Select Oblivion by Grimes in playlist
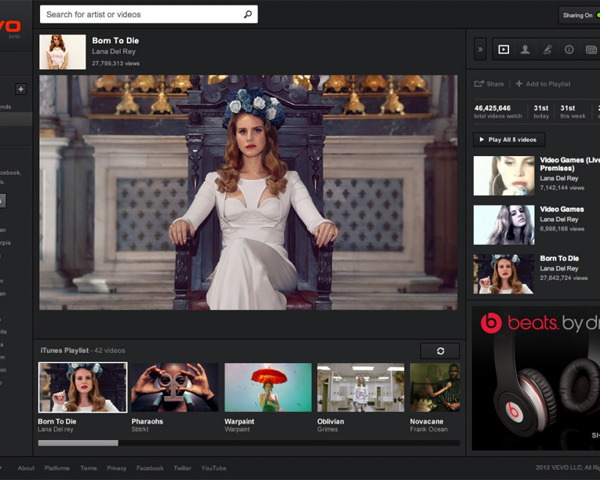 [360, 387]
